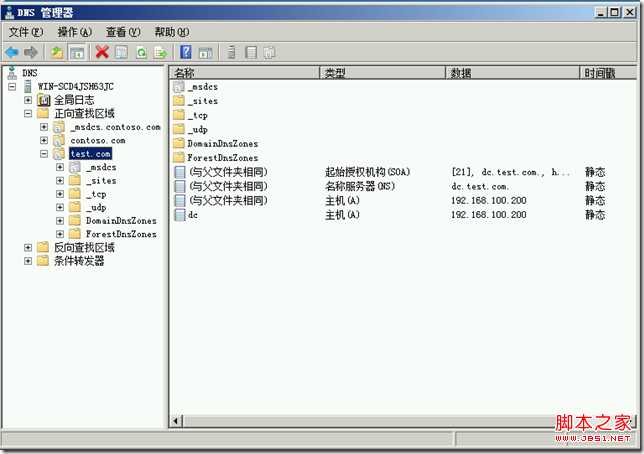This screenshot has width=644, height=454.
Task: Select the dc host (A) record name
Action: pos(193,214)
